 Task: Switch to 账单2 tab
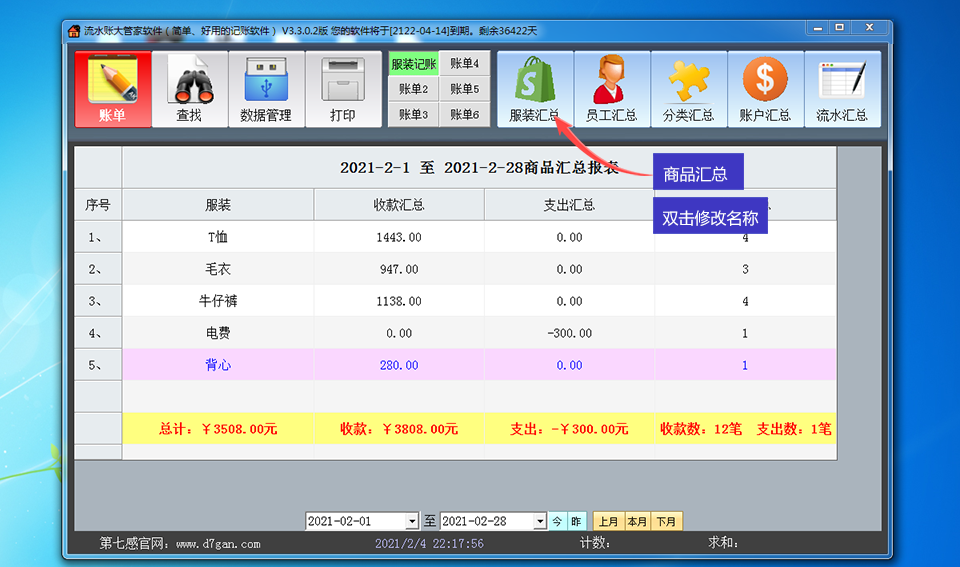point(414,89)
